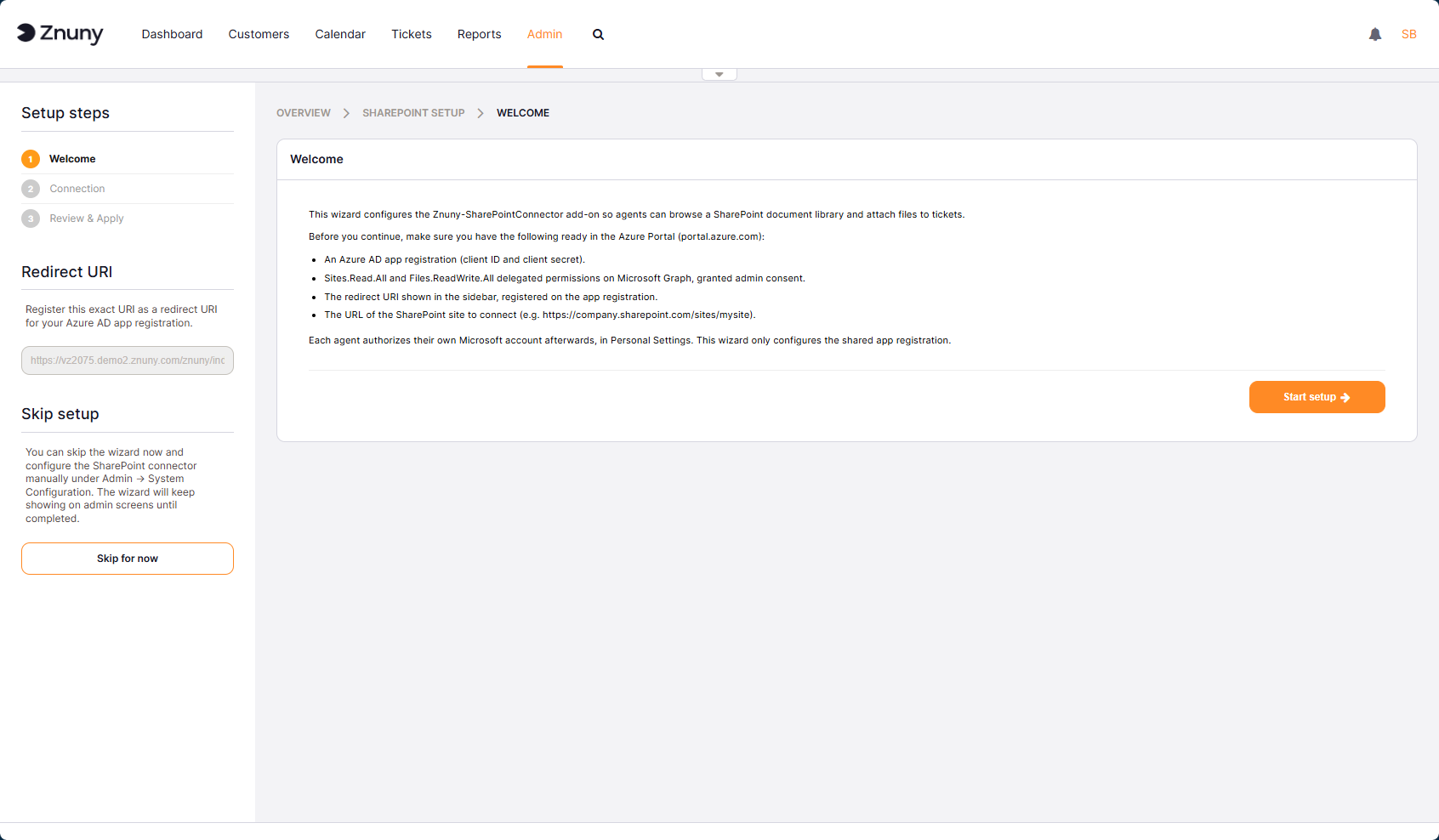The image size is (1439, 840).
Task: Open the Reports menu
Action: click(480, 34)
